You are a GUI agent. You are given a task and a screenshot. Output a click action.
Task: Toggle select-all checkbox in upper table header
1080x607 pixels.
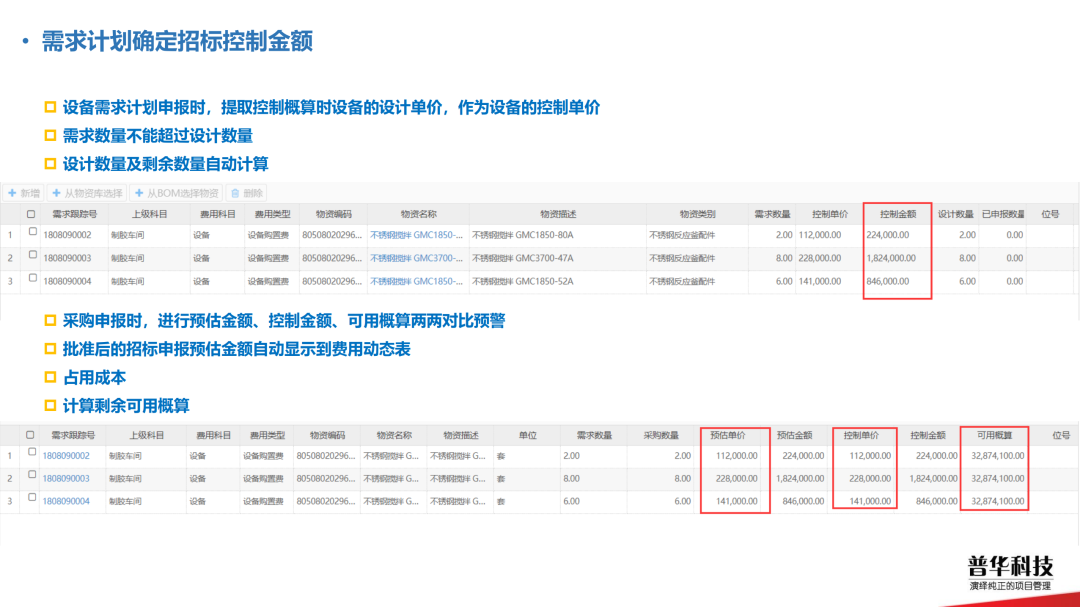coord(31,214)
